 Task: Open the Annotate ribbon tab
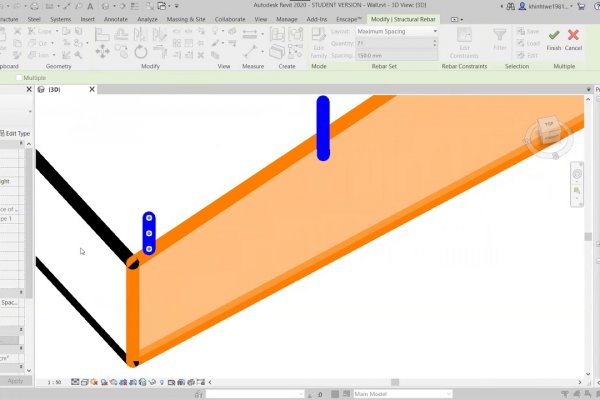point(116,19)
